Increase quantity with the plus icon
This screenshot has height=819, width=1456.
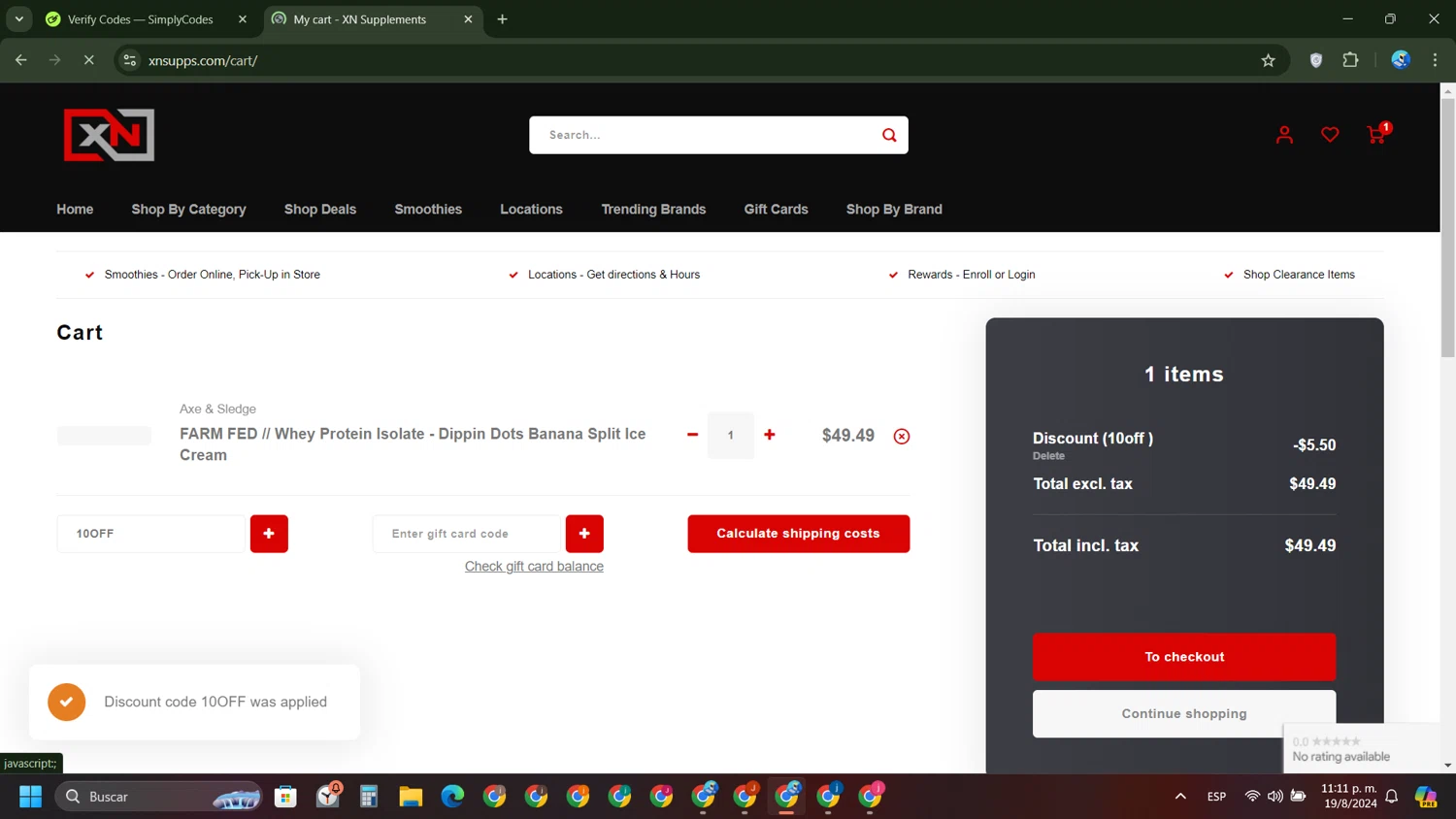770,435
